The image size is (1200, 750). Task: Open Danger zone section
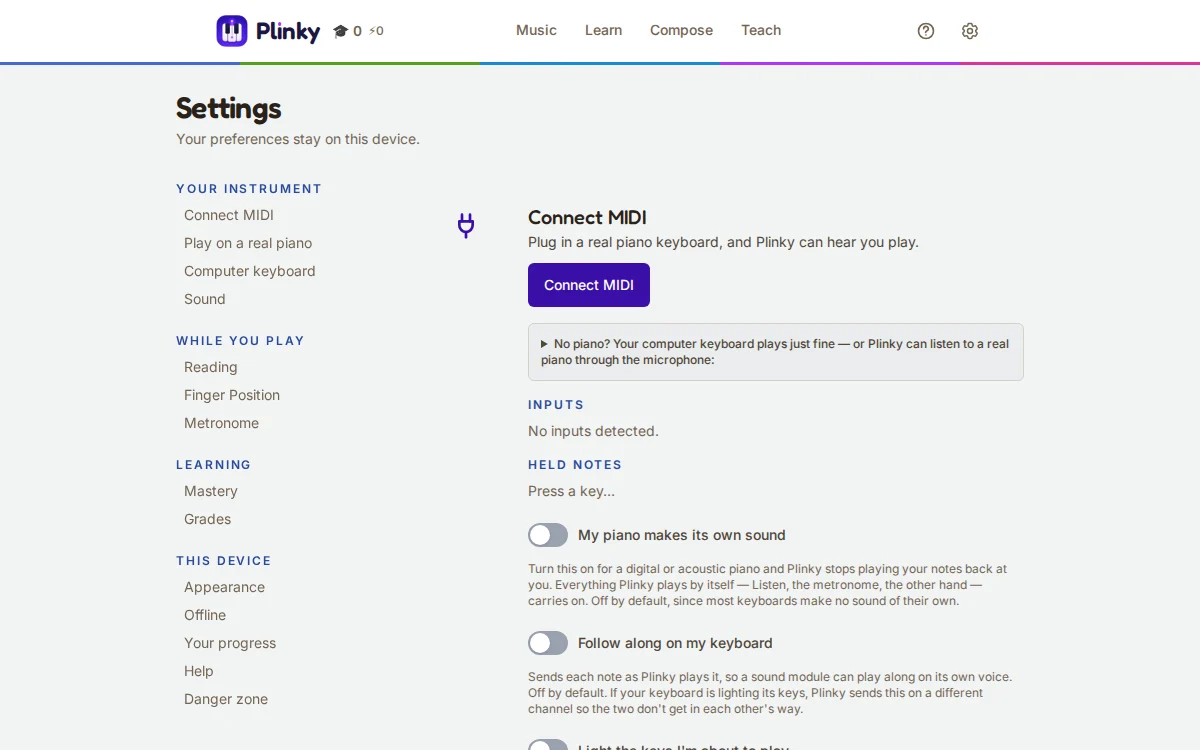(226, 699)
